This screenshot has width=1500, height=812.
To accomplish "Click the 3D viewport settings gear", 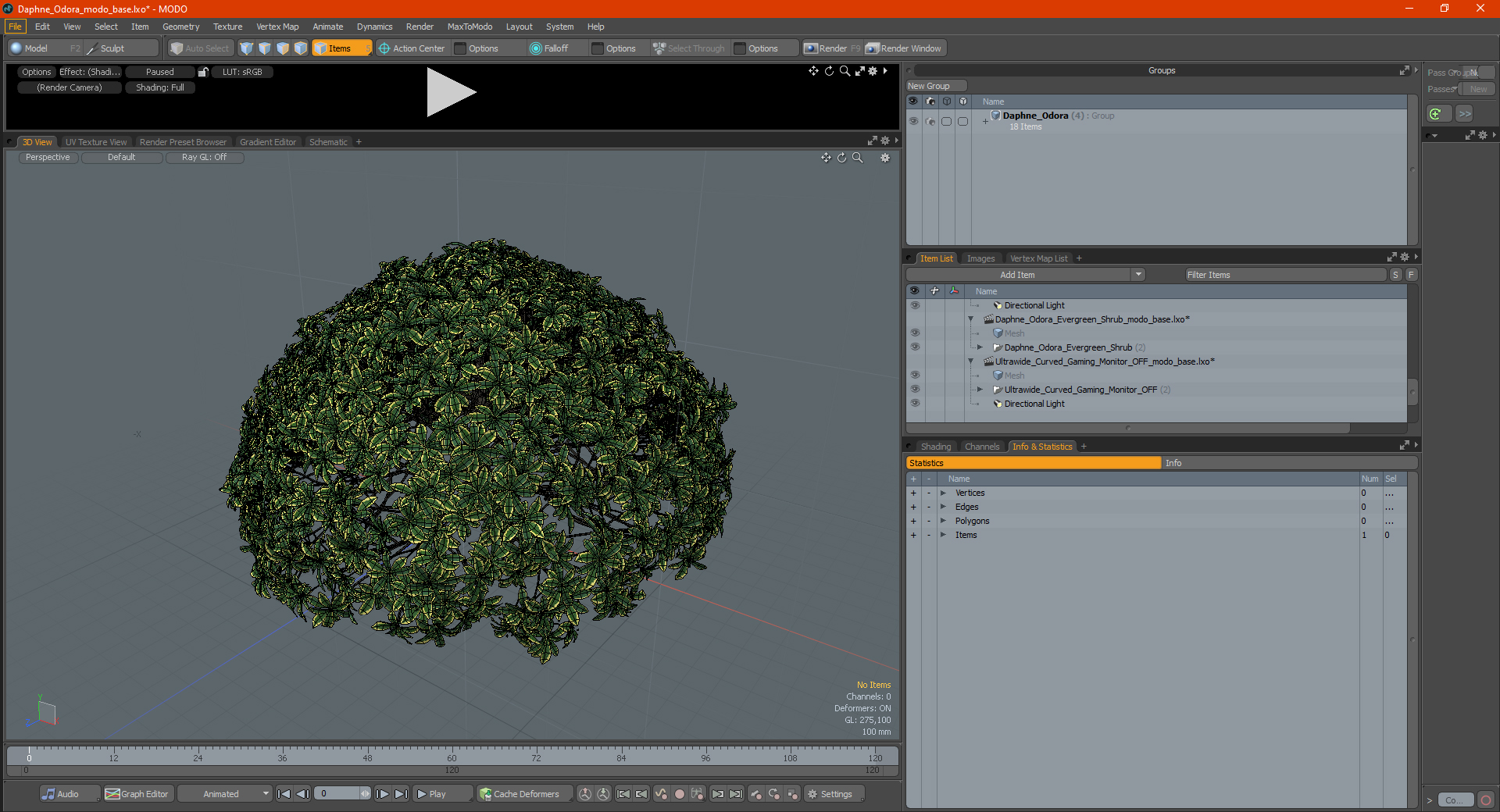I will (885, 158).
